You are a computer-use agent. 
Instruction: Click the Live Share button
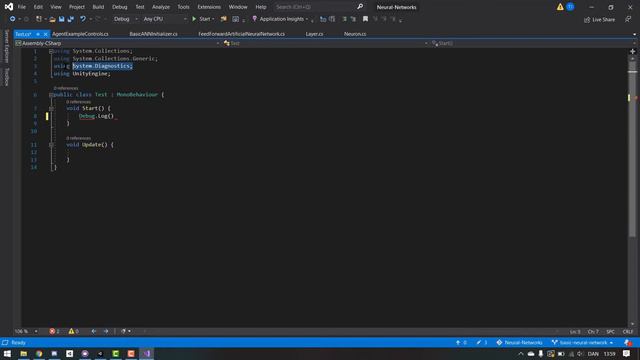599,20
